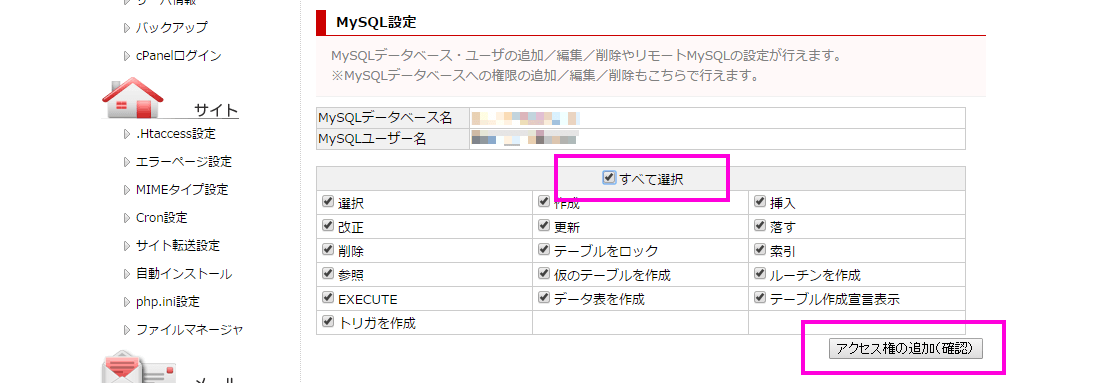Toggle the 更新 checkbox
This screenshot has height=383, width=1110.
[x=544, y=226]
